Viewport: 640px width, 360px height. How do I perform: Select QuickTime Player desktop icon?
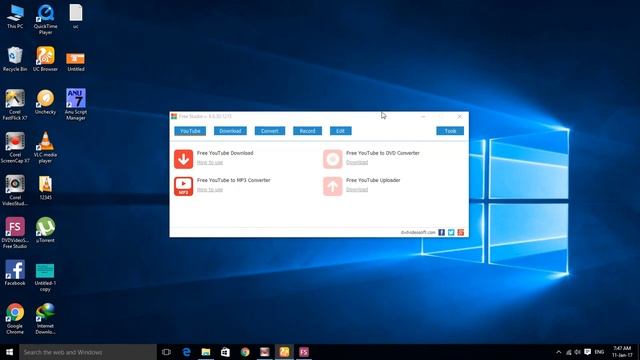[45, 19]
